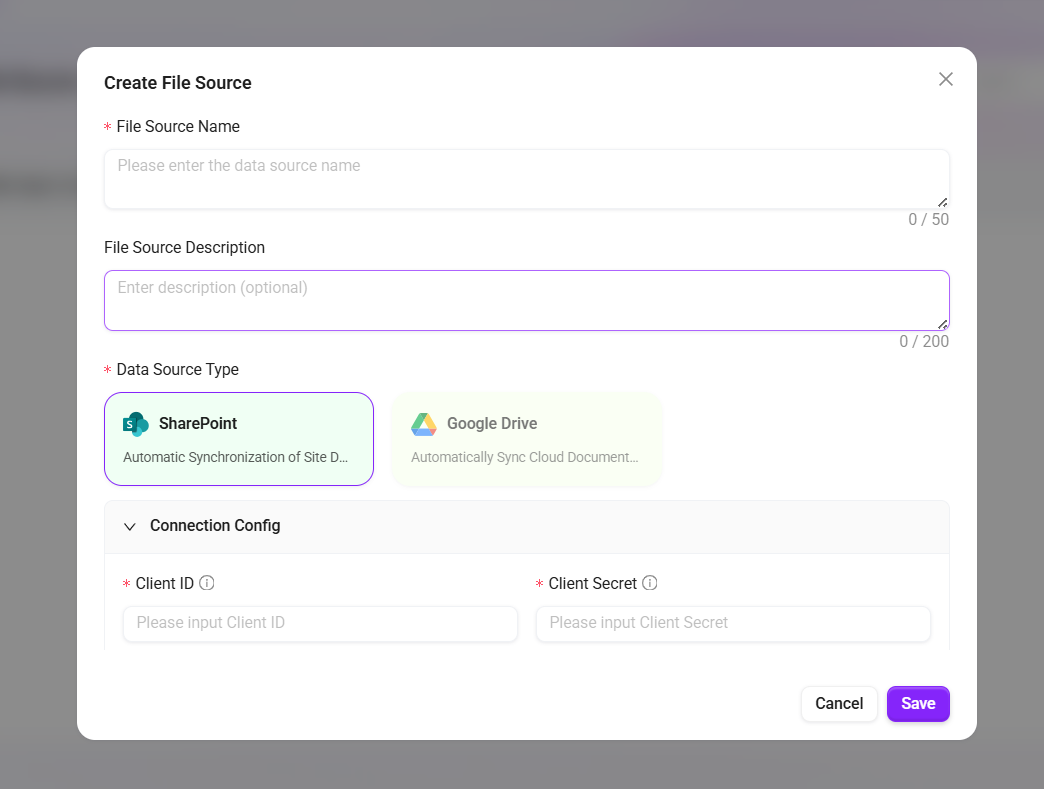Open the Client ID info tooltip icon
This screenshot has height=789, width=1044.
pos(207,583)
